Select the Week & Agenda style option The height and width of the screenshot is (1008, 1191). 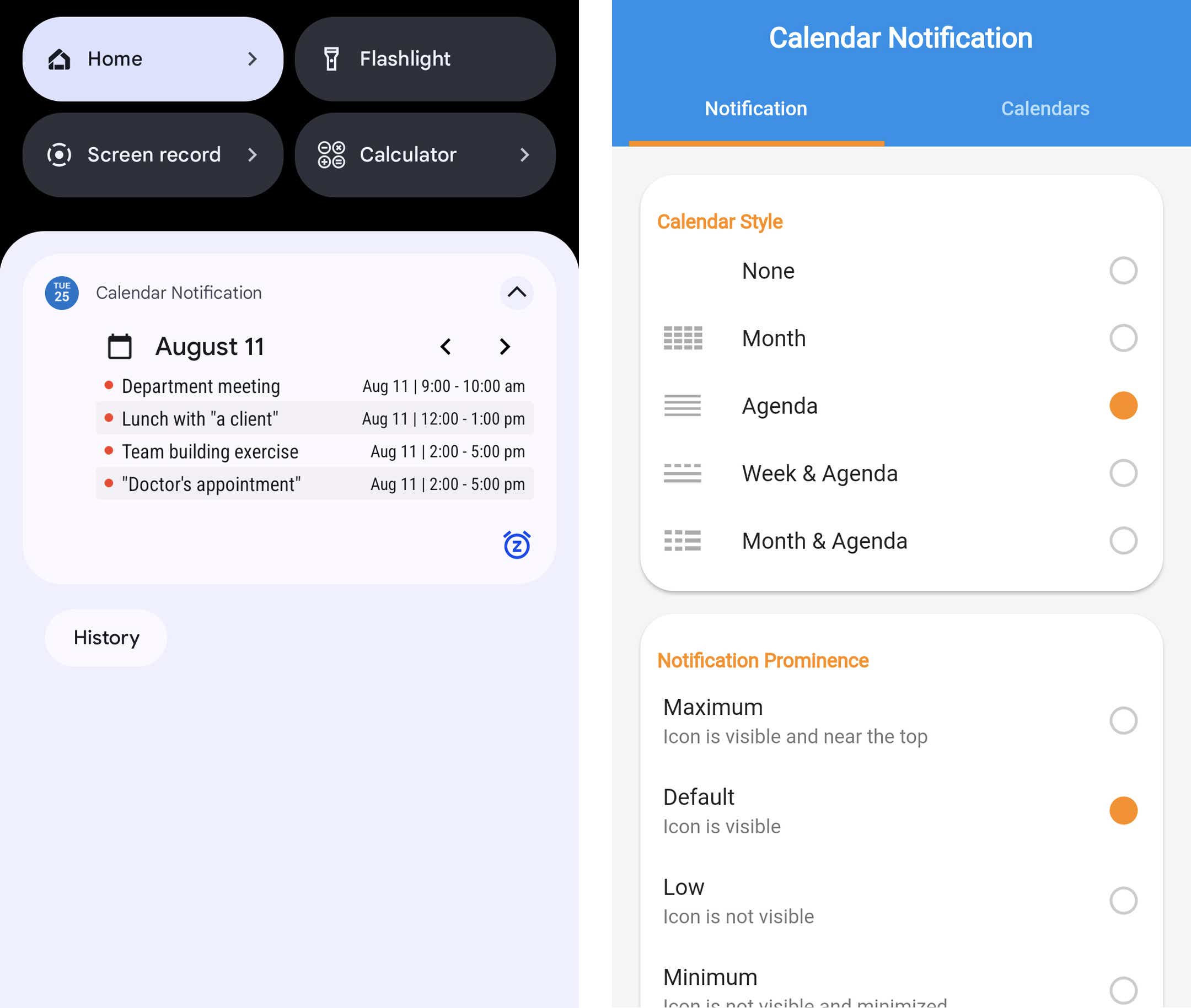coord(1122,473)
